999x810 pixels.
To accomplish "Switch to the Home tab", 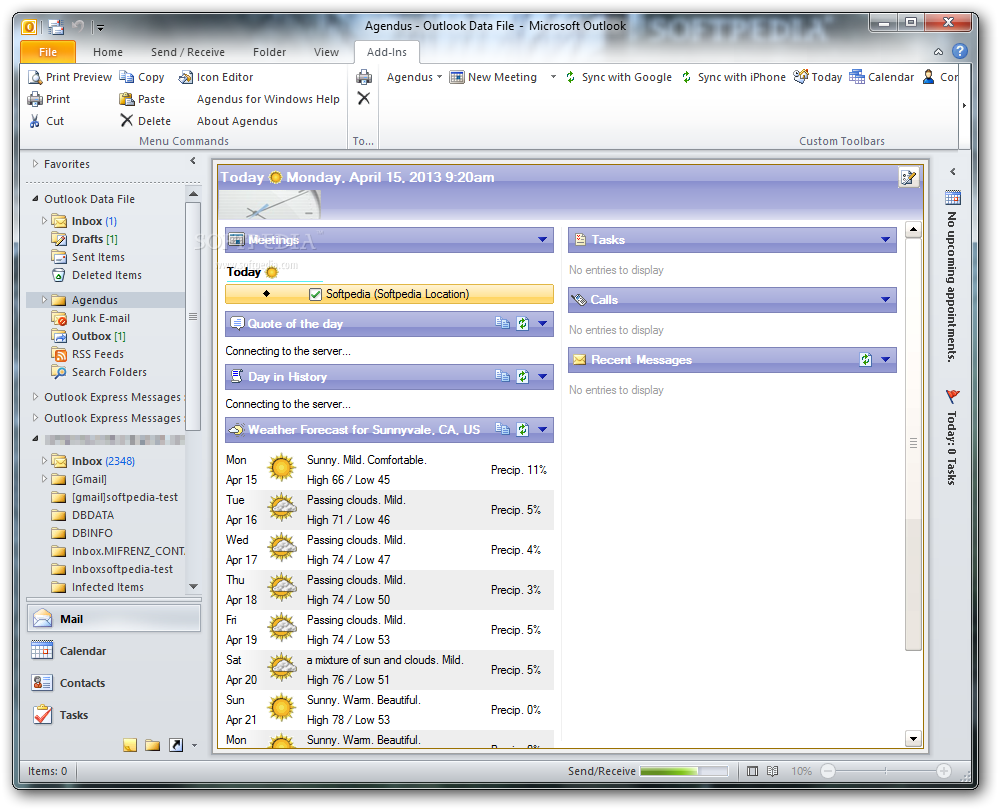I will 108,52.
